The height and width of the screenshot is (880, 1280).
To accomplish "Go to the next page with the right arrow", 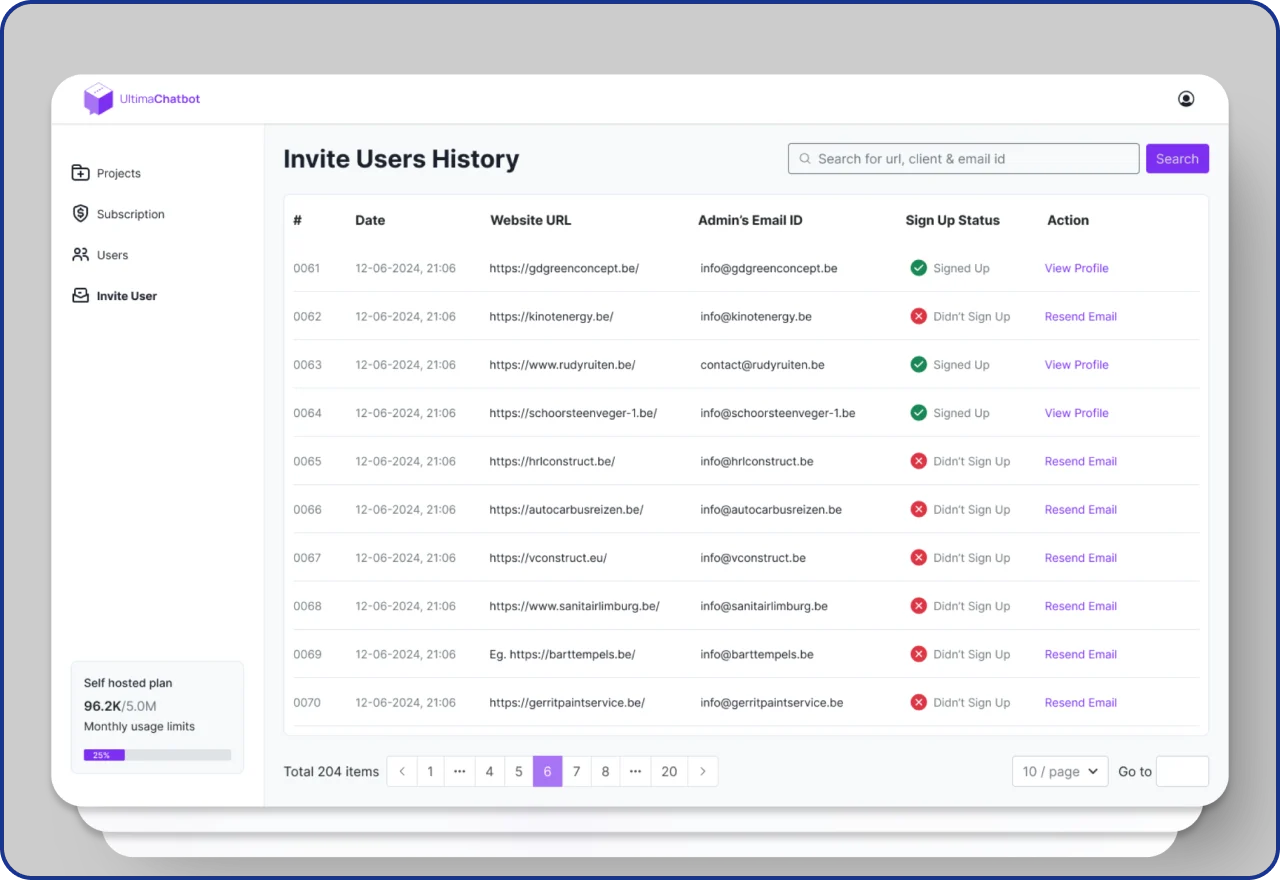I will click(x=703, y=771).
